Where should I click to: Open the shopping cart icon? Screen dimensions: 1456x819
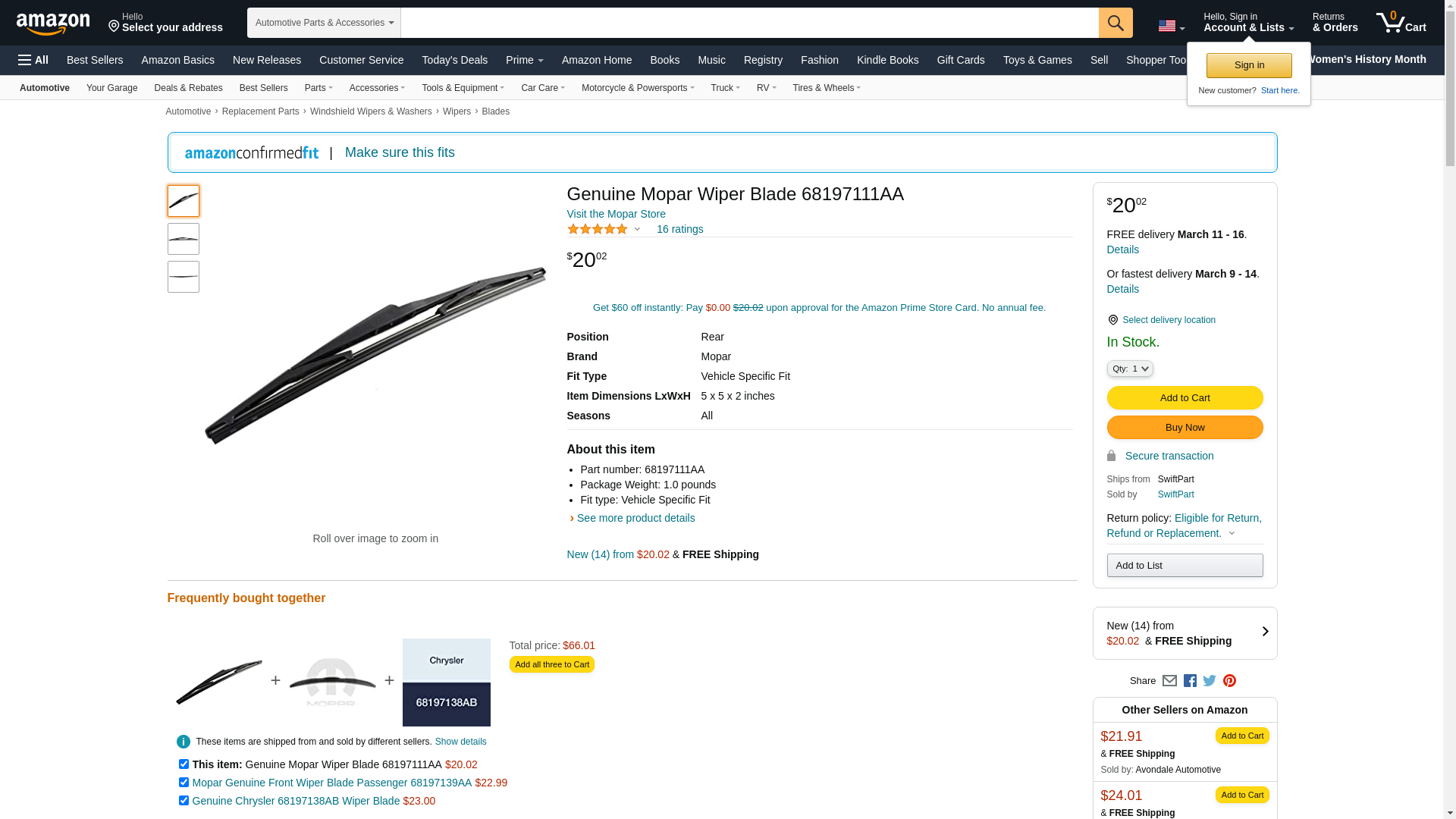point(1401,23)
